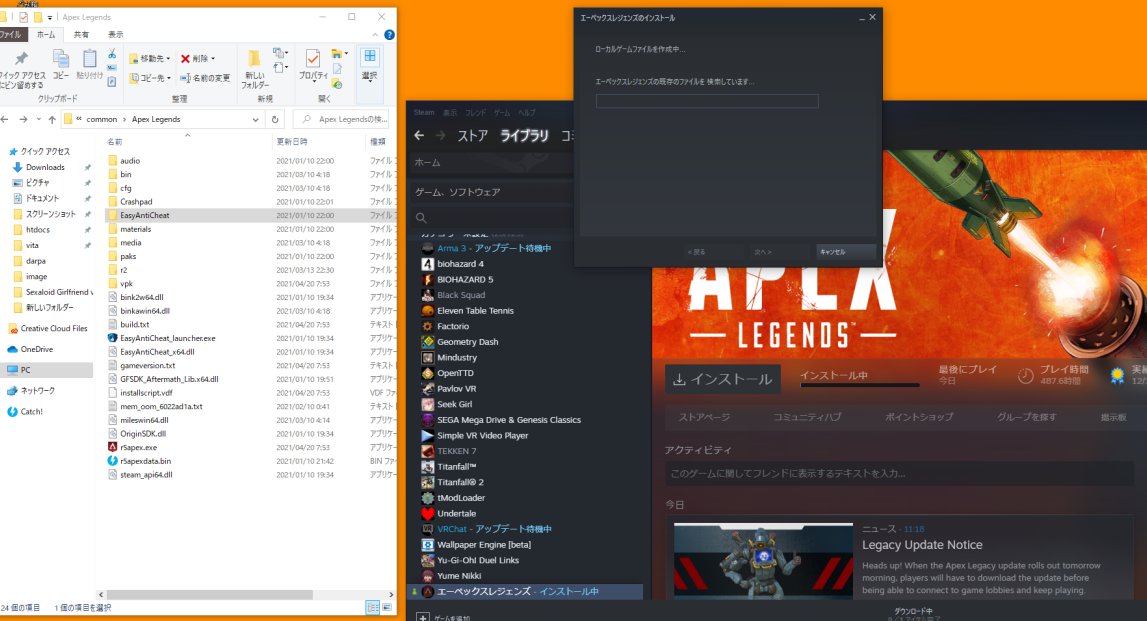Click the Home (ホーム) label in Steam library
Viewport: 1147px width, 621px height.
click(x=427, y=162)
